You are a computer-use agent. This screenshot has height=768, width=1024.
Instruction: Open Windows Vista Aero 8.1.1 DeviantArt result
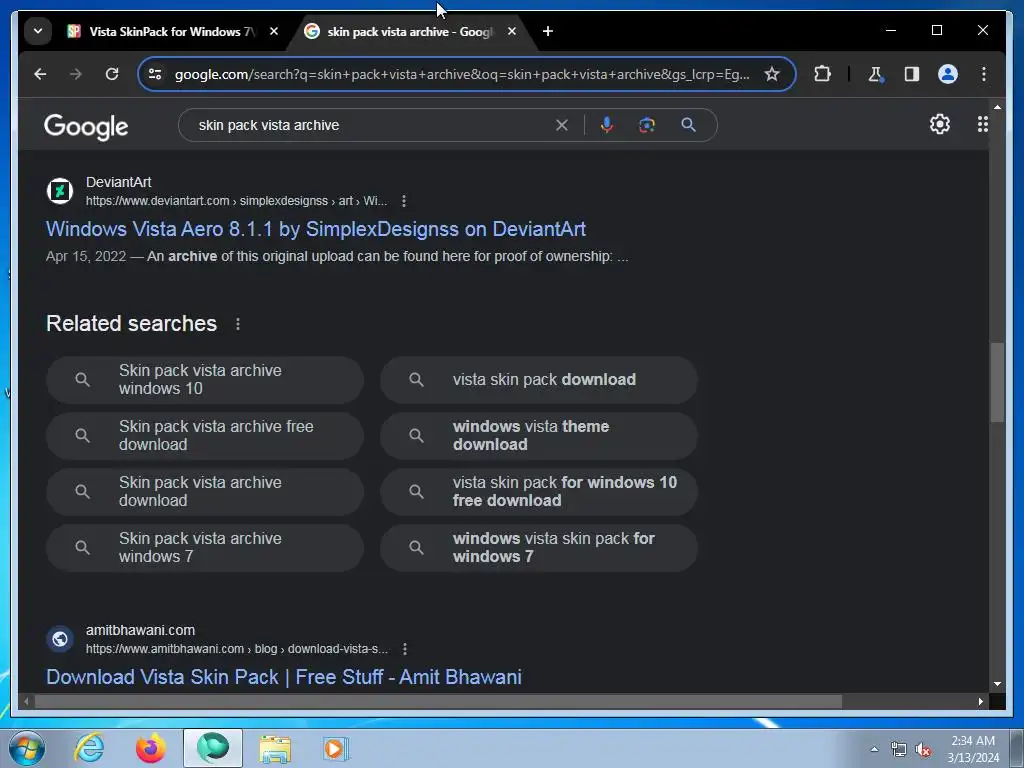(315, 229)
